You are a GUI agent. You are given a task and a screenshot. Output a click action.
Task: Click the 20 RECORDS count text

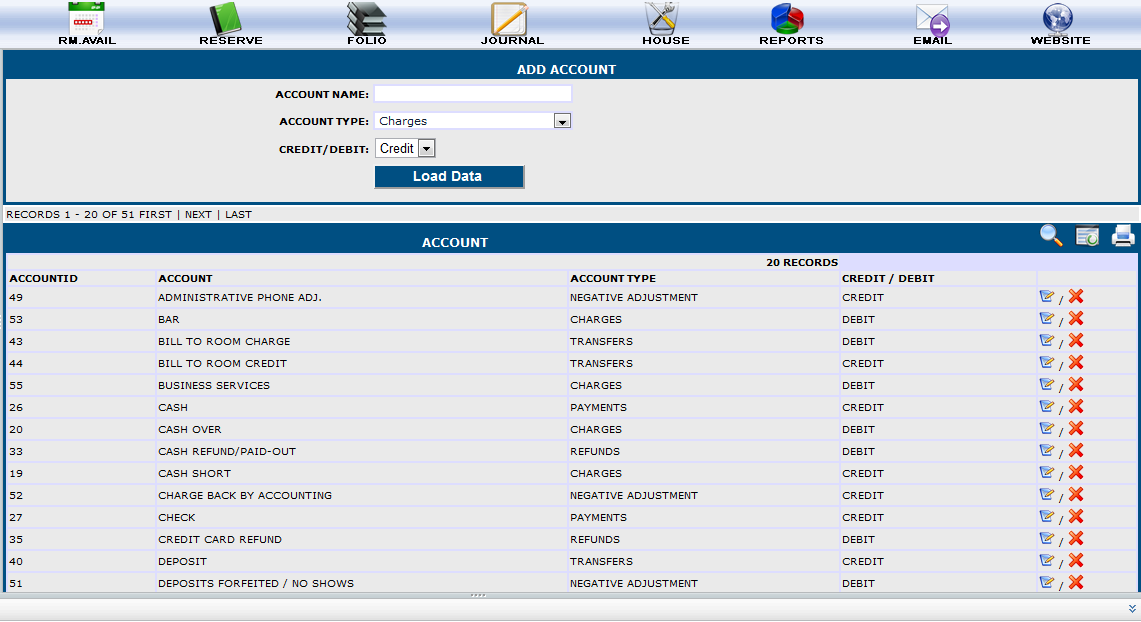point(802,263)
